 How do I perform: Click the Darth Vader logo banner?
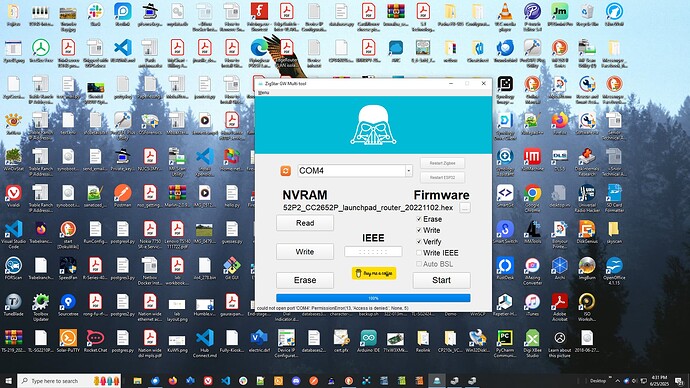(373, 125)
